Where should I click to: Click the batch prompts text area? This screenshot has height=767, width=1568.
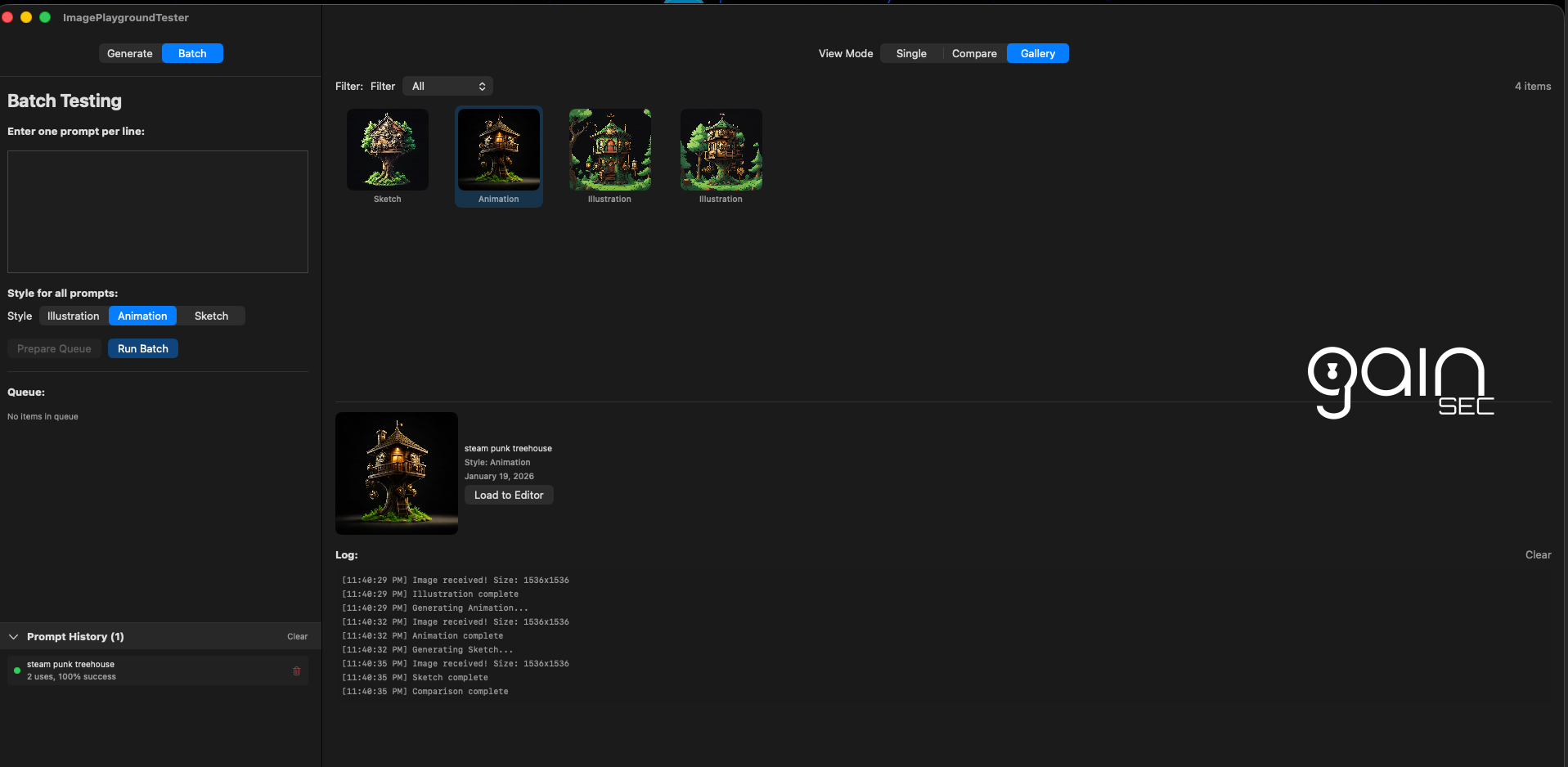[x=158, y=211]
